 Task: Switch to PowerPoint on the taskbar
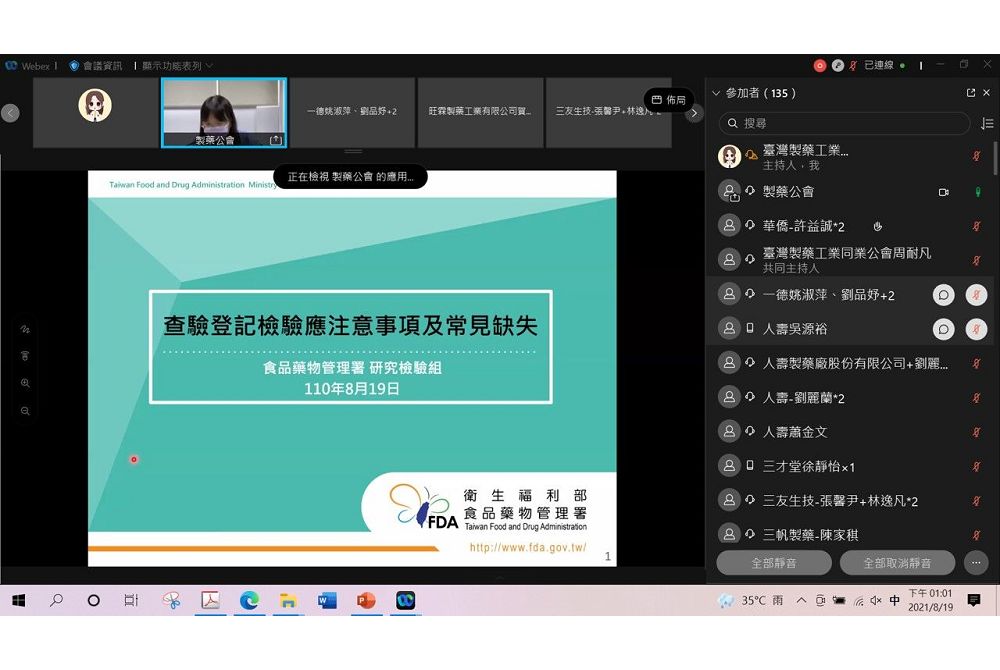coord(366,601)
